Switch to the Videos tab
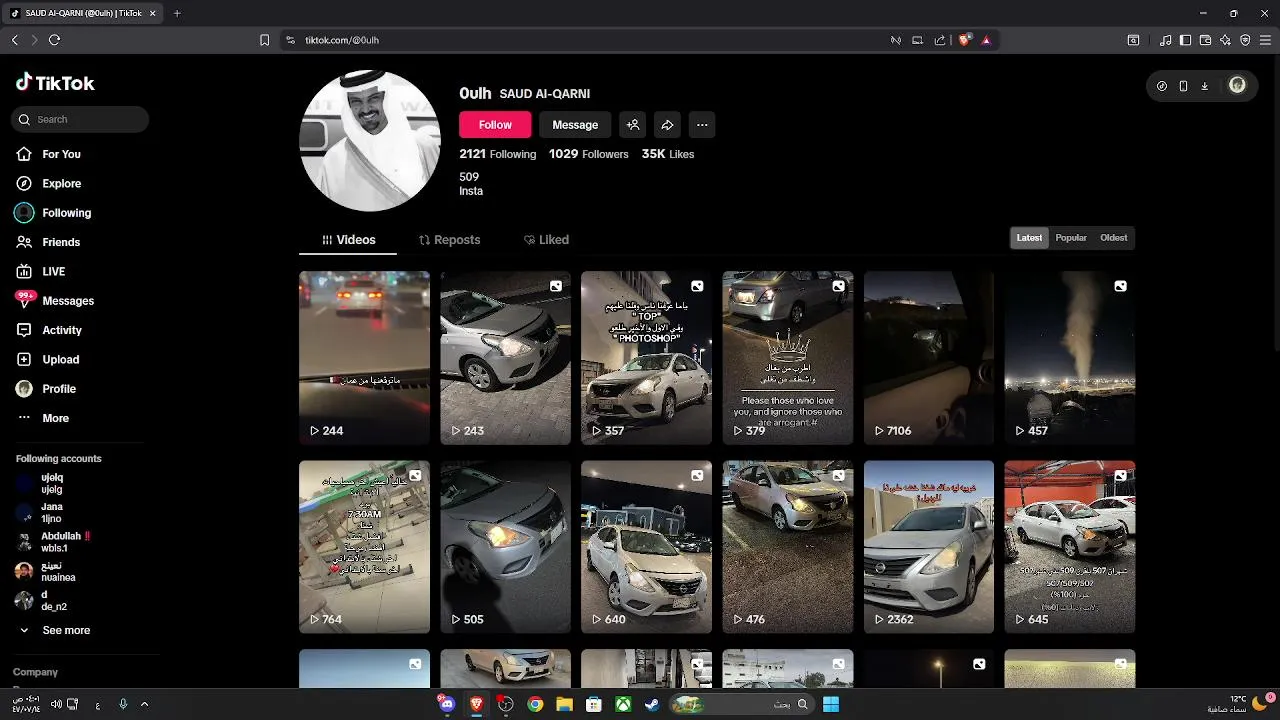The height and width of the screenshot is (720, 1280). (348, 240)
